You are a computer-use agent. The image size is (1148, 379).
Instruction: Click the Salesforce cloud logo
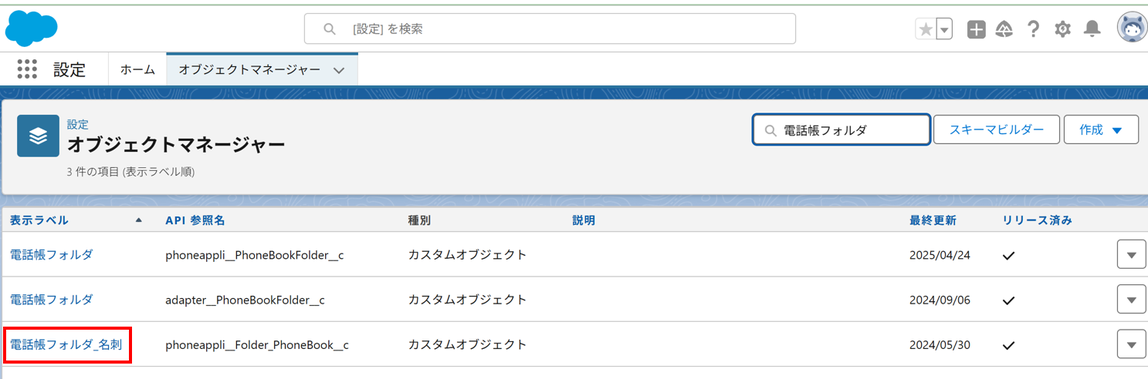pos(31,29)
